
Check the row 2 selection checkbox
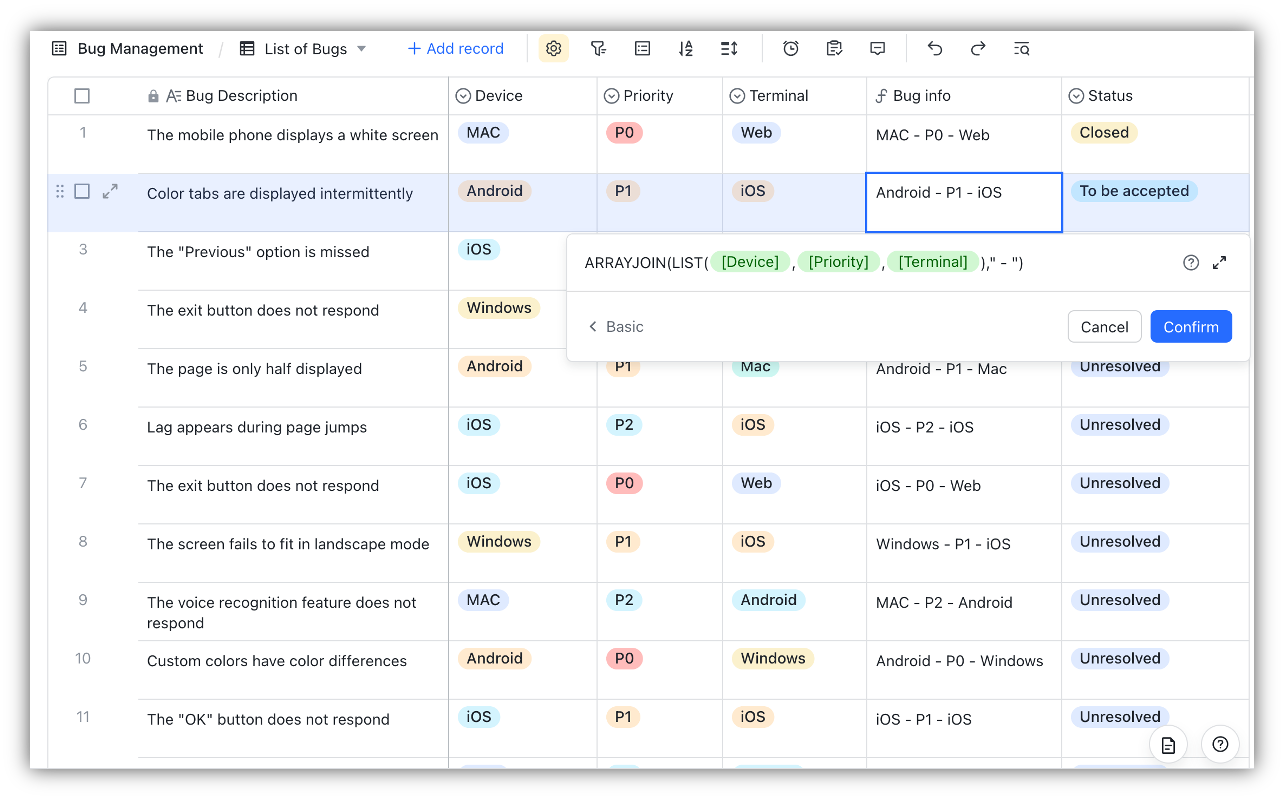[82, 191]
